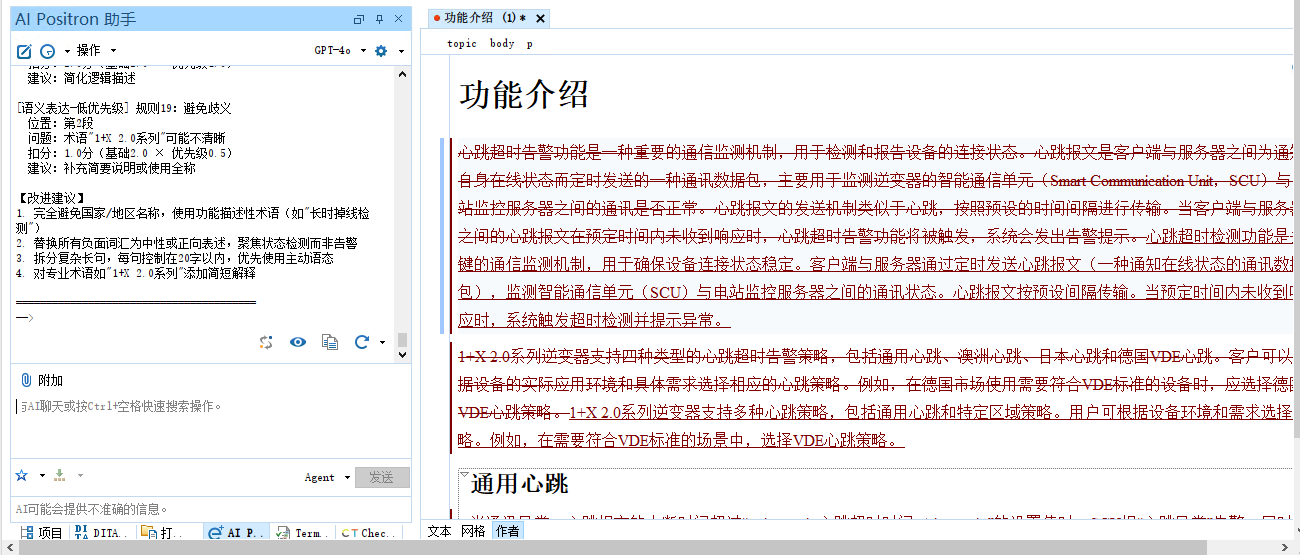Click the 功能介绍 document title
The image size is (1300, 555).
click(x=524, y=95)
